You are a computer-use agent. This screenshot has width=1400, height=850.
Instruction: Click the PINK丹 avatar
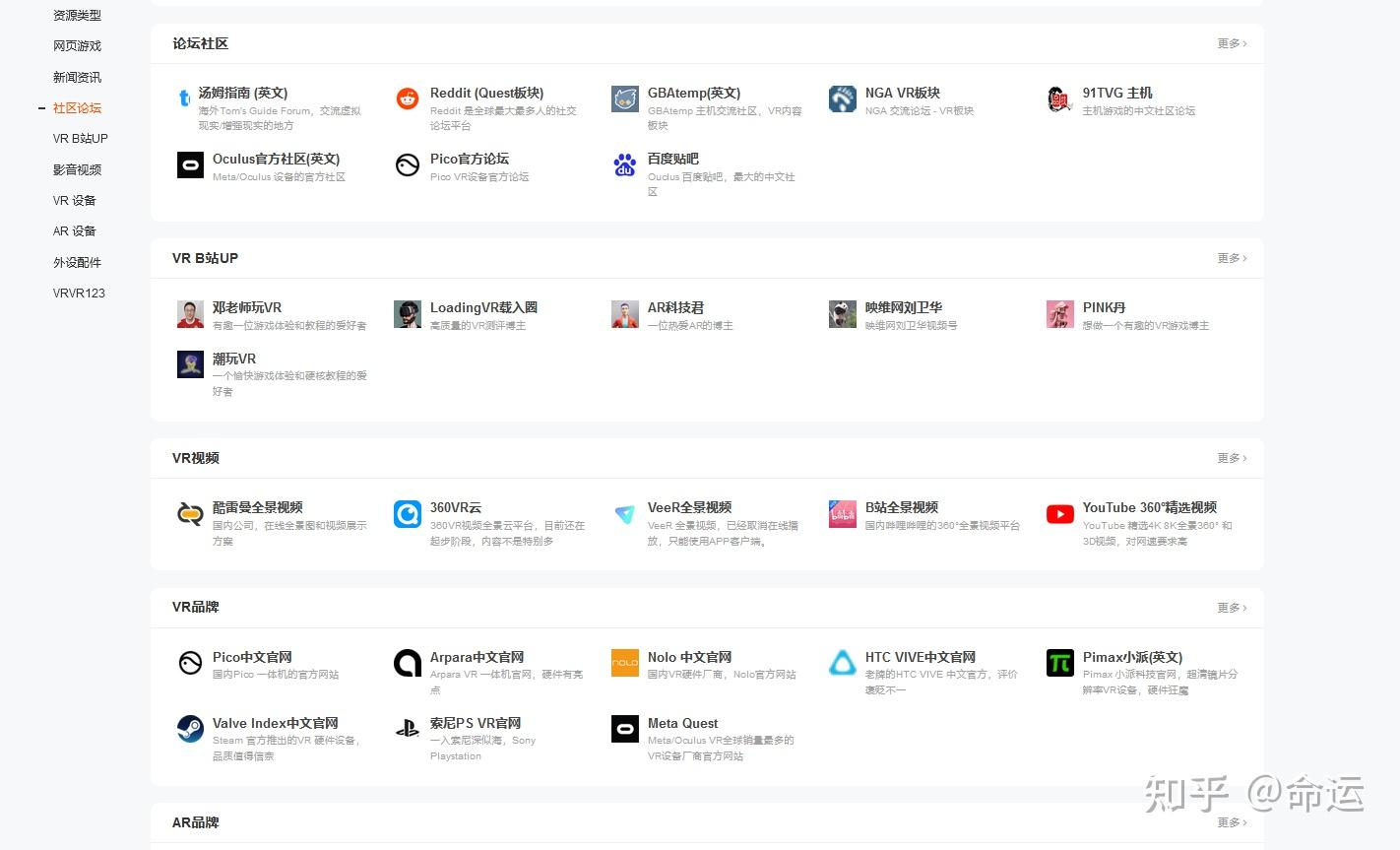[x=1060, y=314]
